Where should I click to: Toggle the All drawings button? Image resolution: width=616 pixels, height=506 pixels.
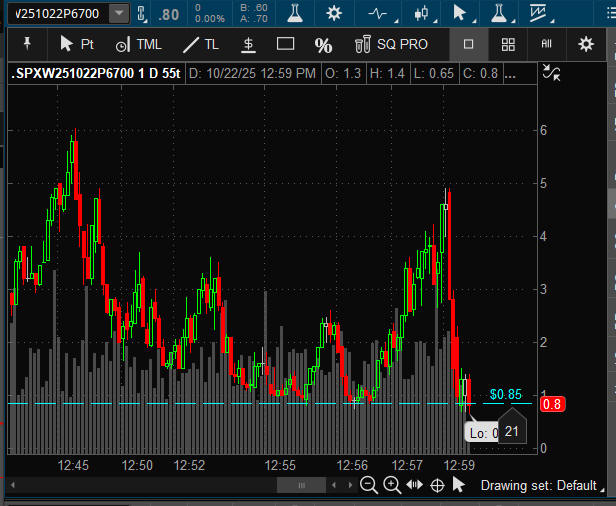pyautogui.click(x=547, y=44)
